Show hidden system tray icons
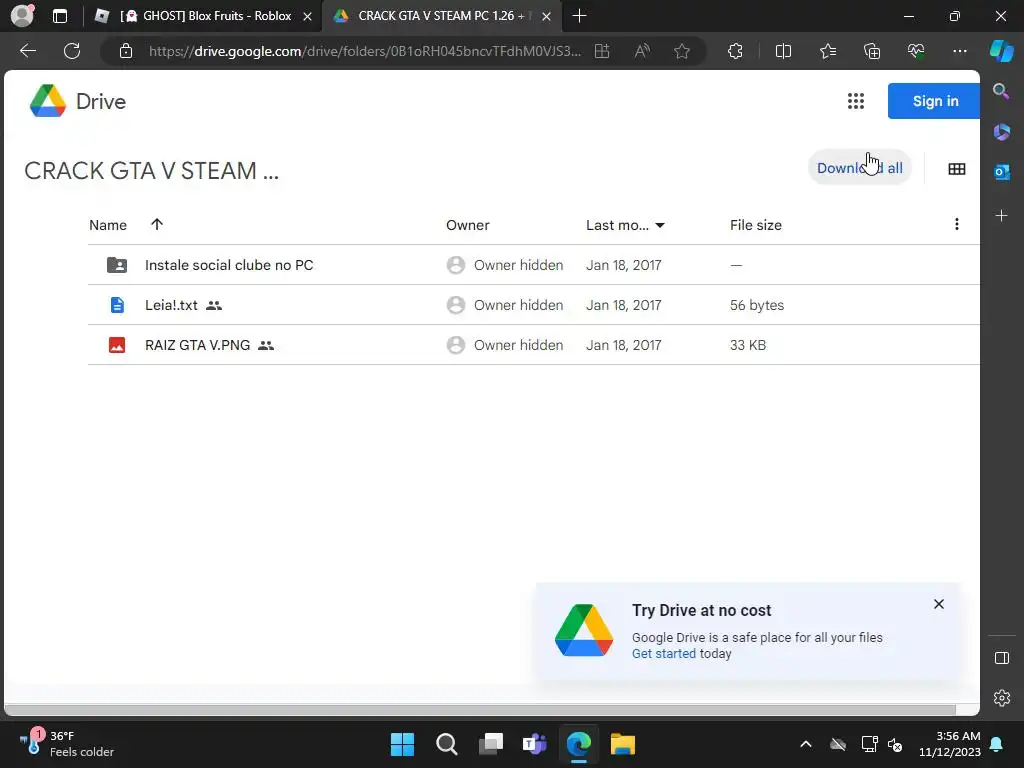This screenshot has height=768, width=1024. click(806, 744)
